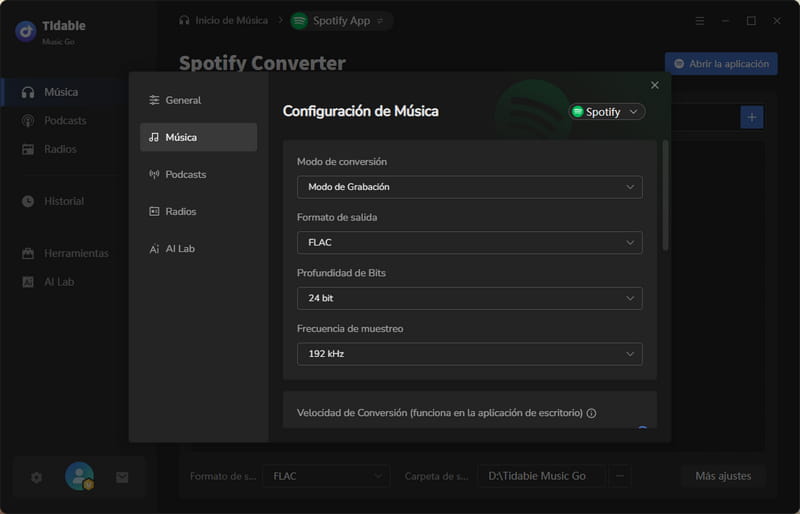The width and height of the screenshot is (800, 514).
Task: Expand the Spotify source selector dropdown
Action: pos(607,112)
